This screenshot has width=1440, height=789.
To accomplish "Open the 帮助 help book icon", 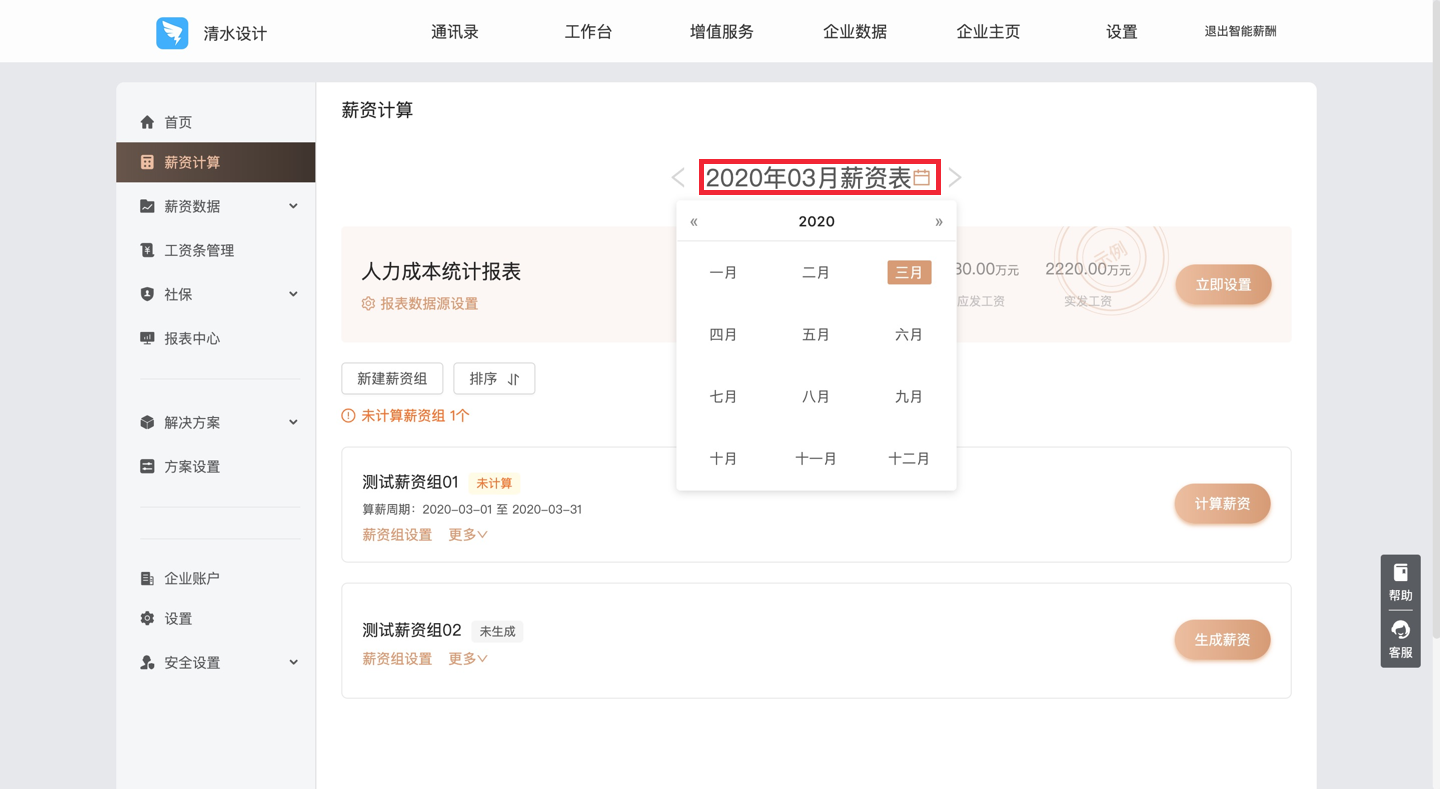I will tap(1400, 573).
